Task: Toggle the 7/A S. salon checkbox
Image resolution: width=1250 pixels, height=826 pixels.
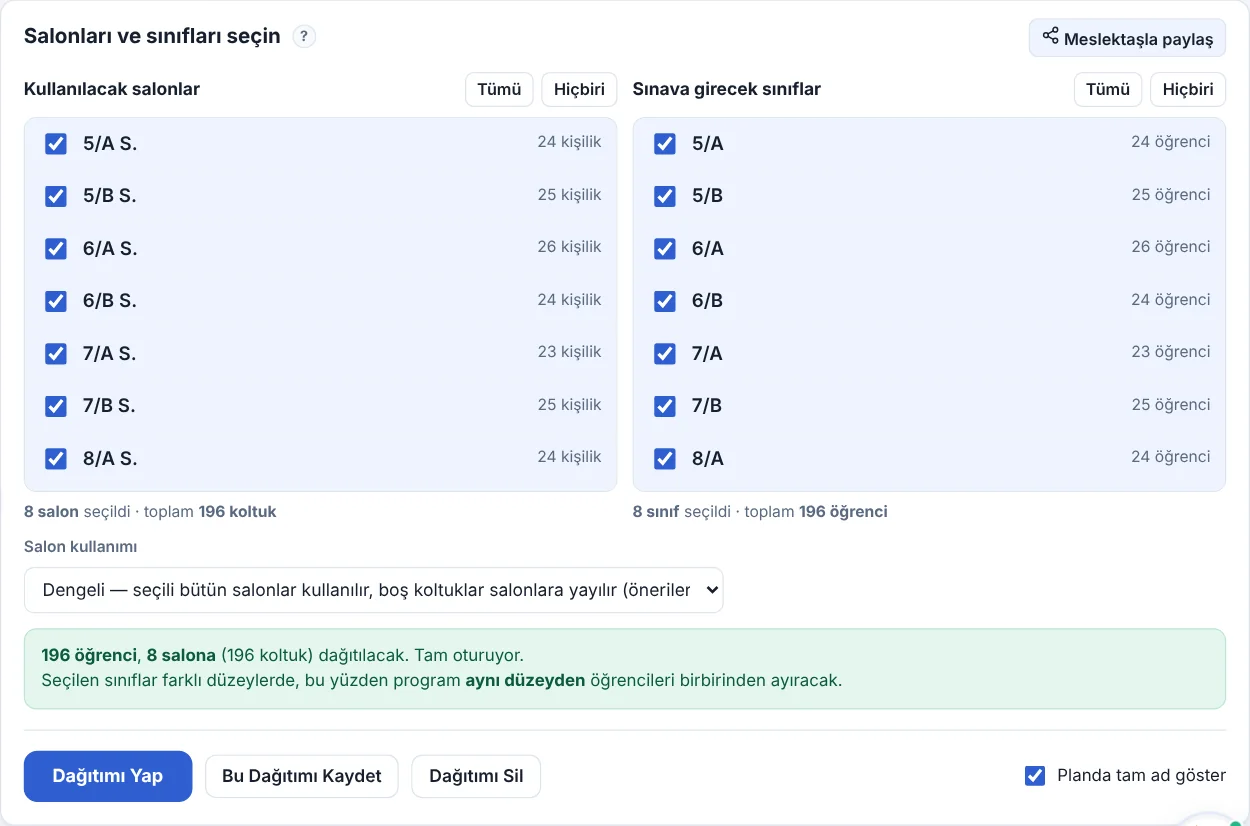Action: click(56, 354)
